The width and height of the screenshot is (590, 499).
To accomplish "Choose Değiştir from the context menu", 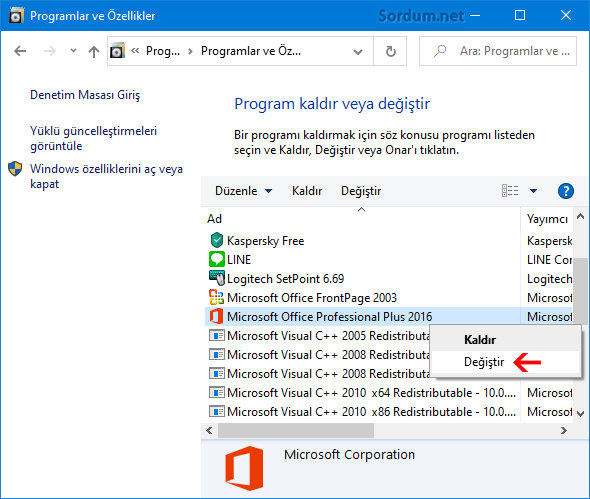I will [505, 362].
